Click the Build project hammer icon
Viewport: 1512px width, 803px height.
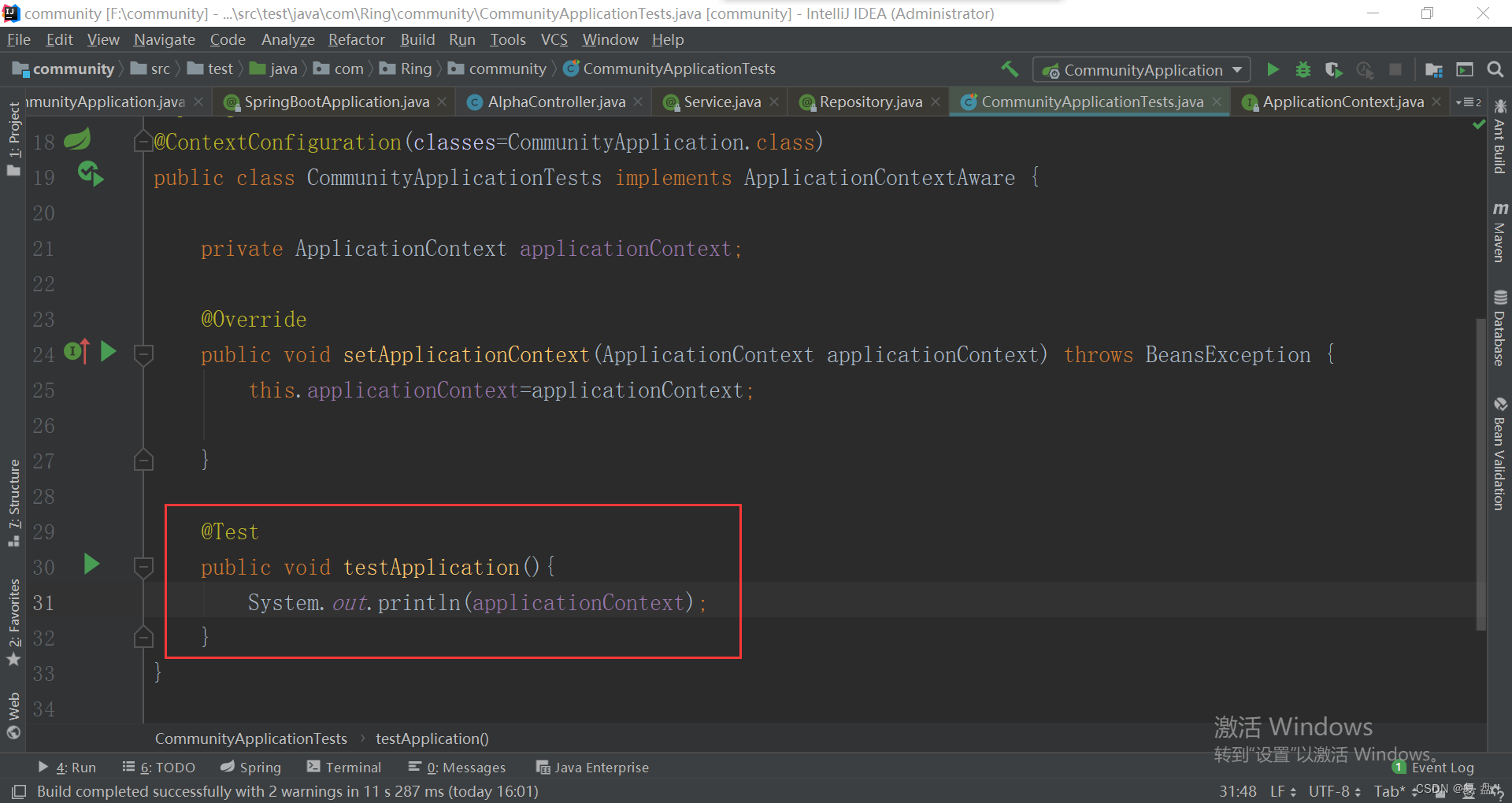1010,69
